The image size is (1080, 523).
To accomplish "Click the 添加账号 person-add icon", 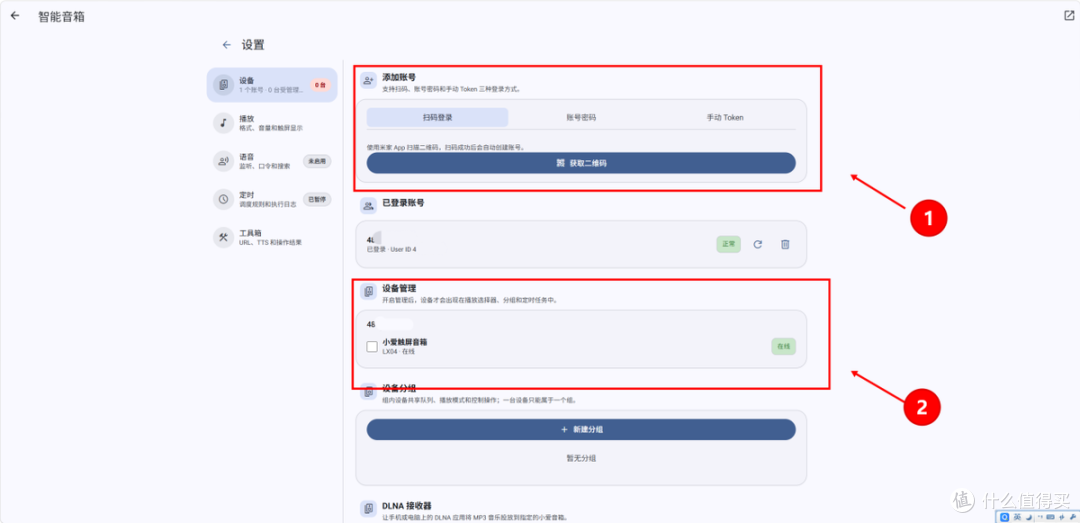I will (x=368, y=81).
